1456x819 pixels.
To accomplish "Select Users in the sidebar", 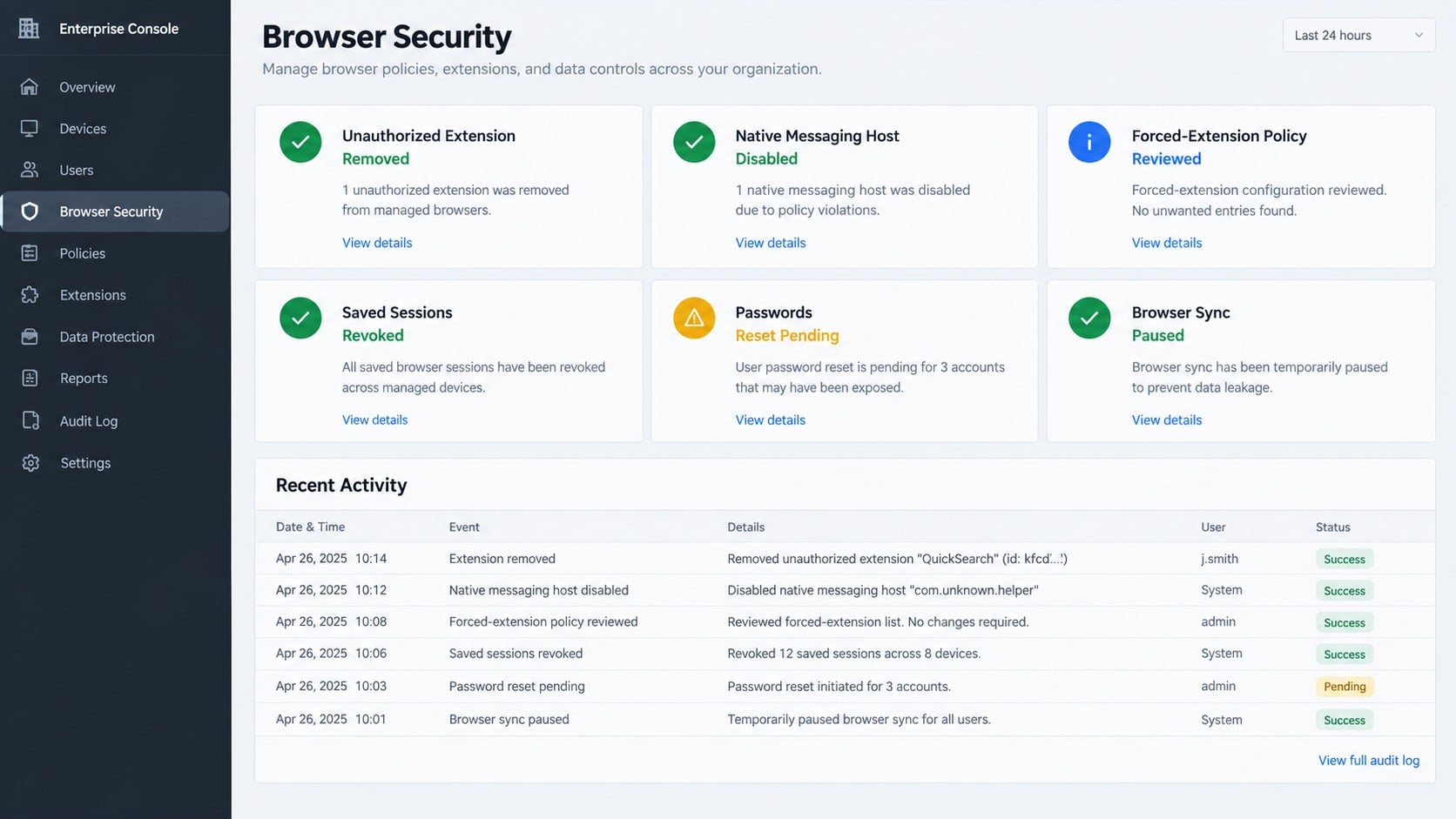I will click(x=115, y=170).
